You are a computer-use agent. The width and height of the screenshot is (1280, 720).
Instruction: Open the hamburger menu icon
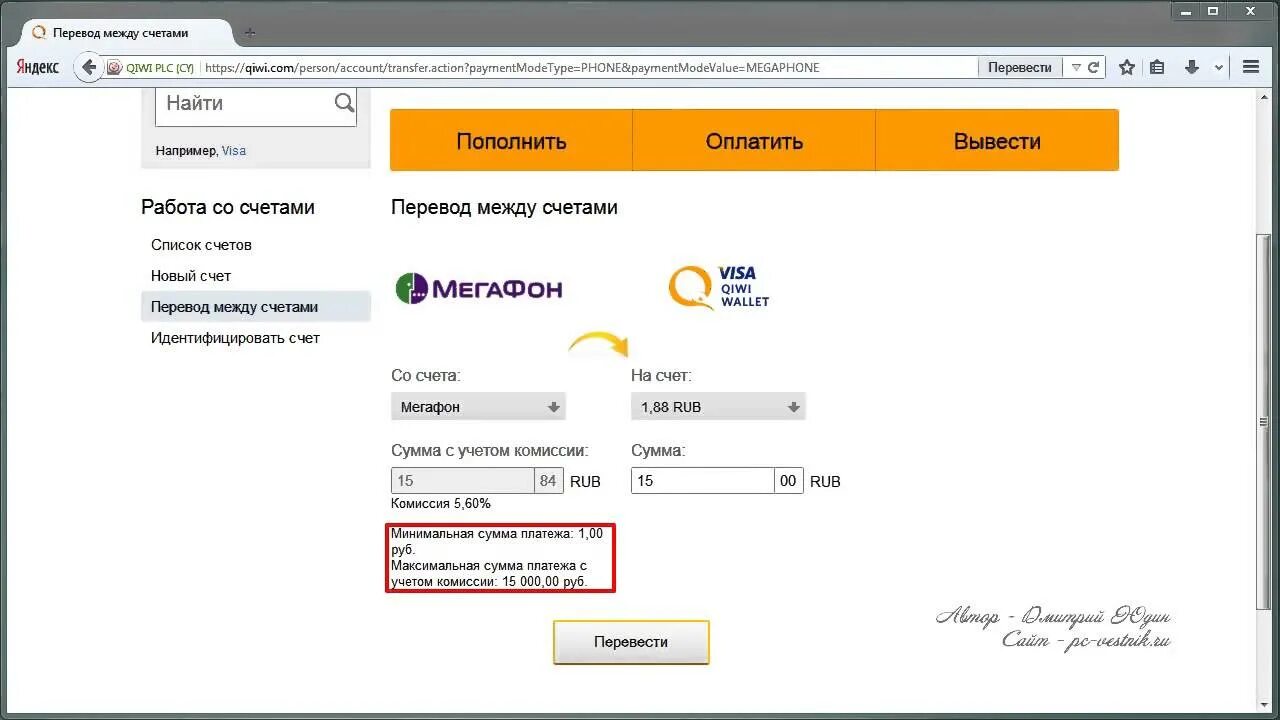click(x=1251, y=67)
